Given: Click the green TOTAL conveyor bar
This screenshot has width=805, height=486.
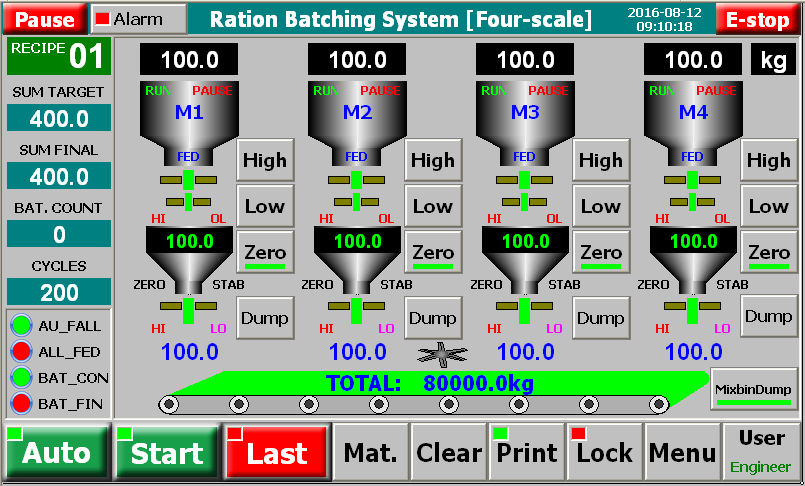Looking at the screenshot, I should click(x=430, y=383).
